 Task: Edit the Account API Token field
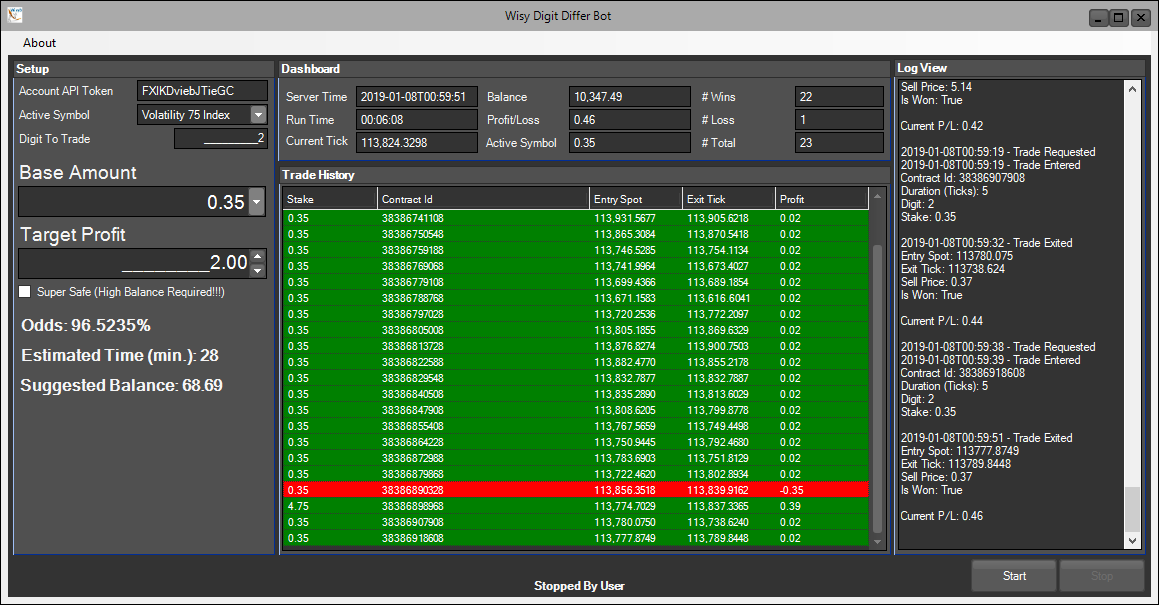[203, 91]
